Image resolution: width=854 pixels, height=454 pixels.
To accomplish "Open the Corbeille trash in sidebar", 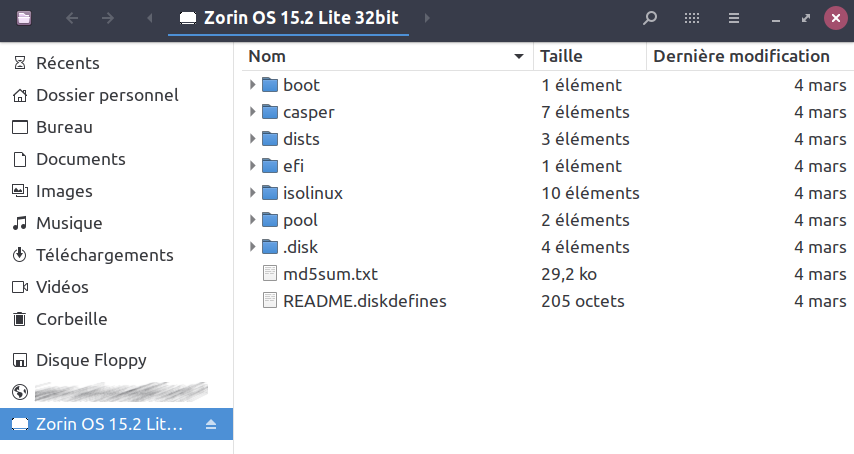I will click(71, 319).
